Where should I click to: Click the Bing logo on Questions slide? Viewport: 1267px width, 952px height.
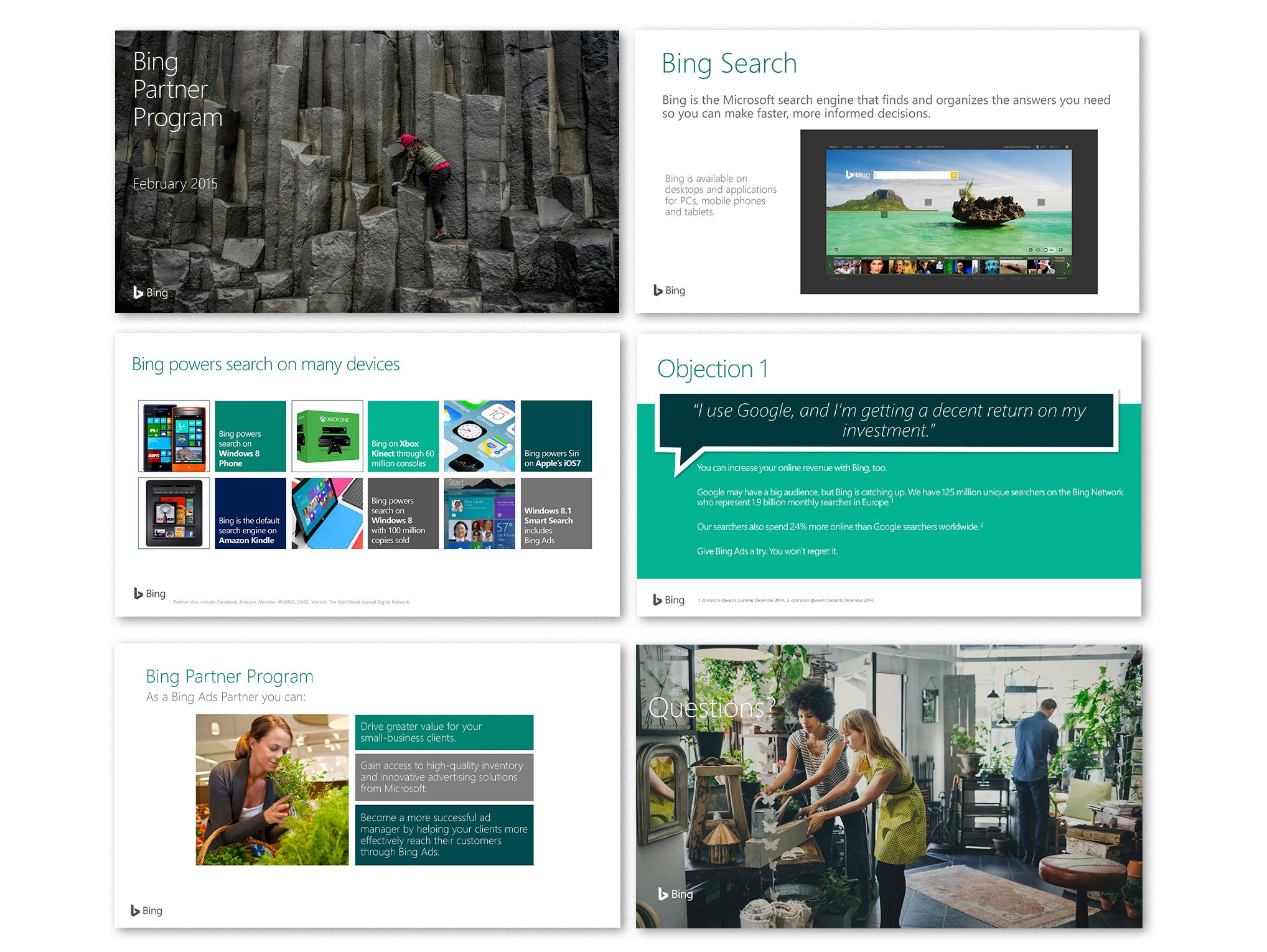point(676,894)
